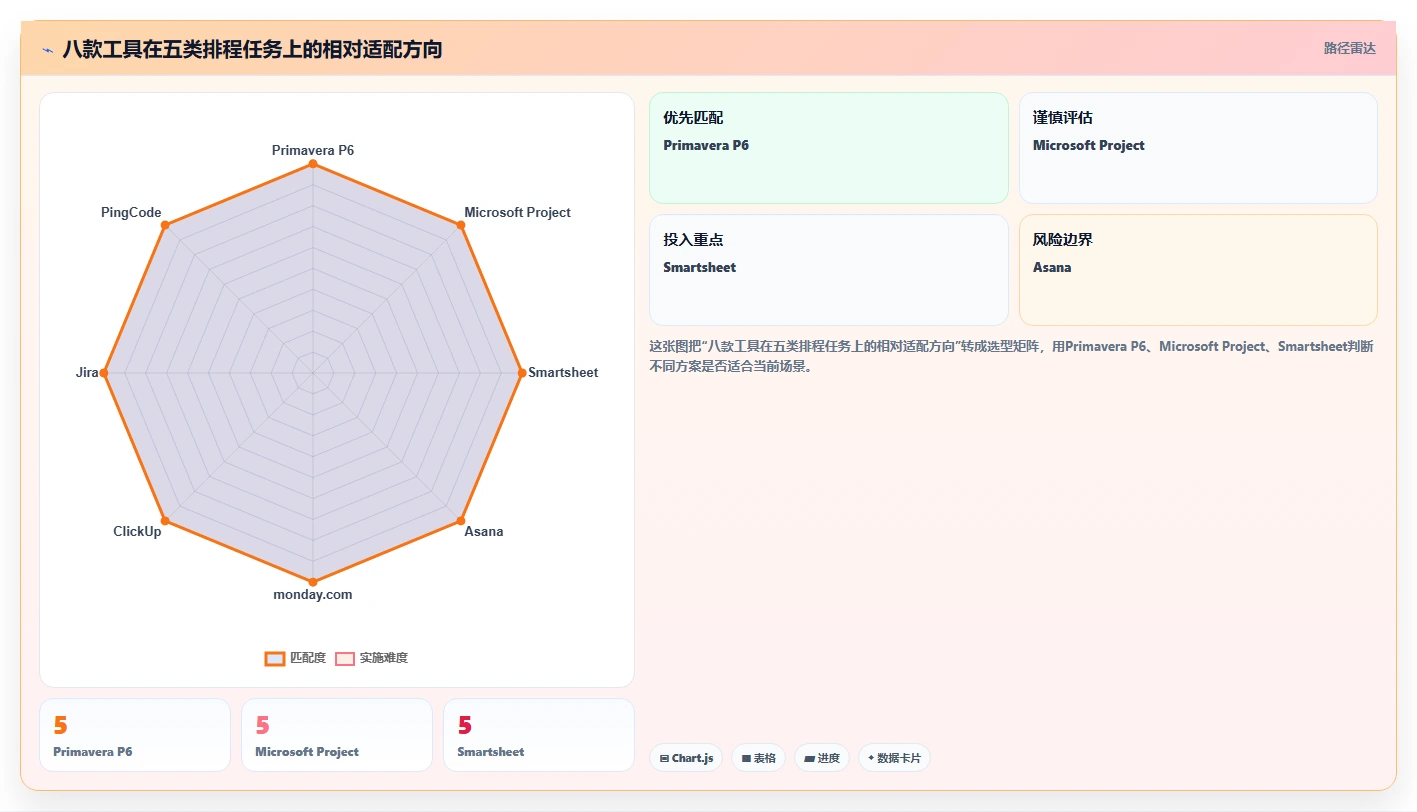Click the Microsoft Project radar data point

pyautogui.click(x=461, y=225)
